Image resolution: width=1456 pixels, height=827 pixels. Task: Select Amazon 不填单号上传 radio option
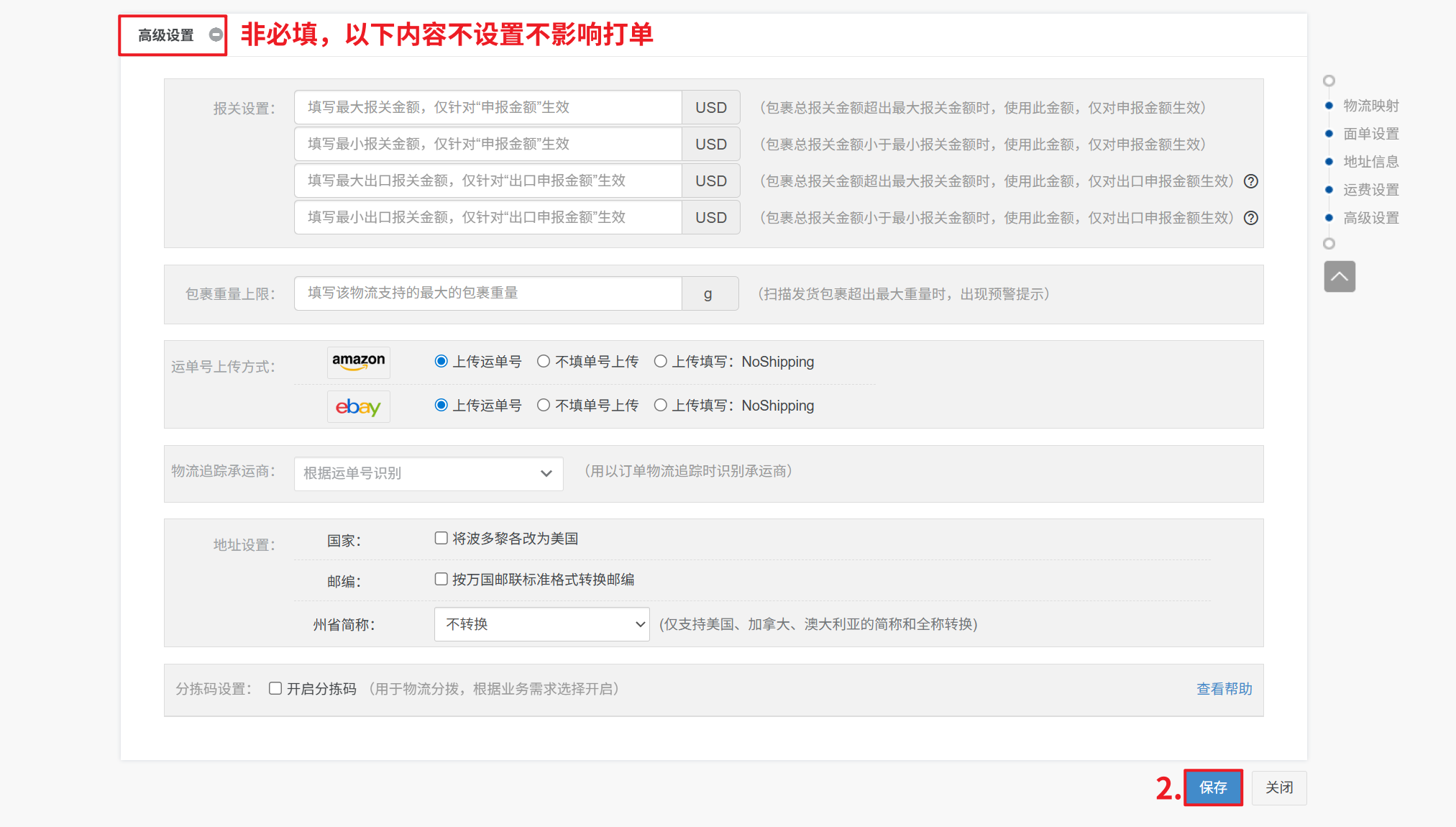[x=544, y=362]
